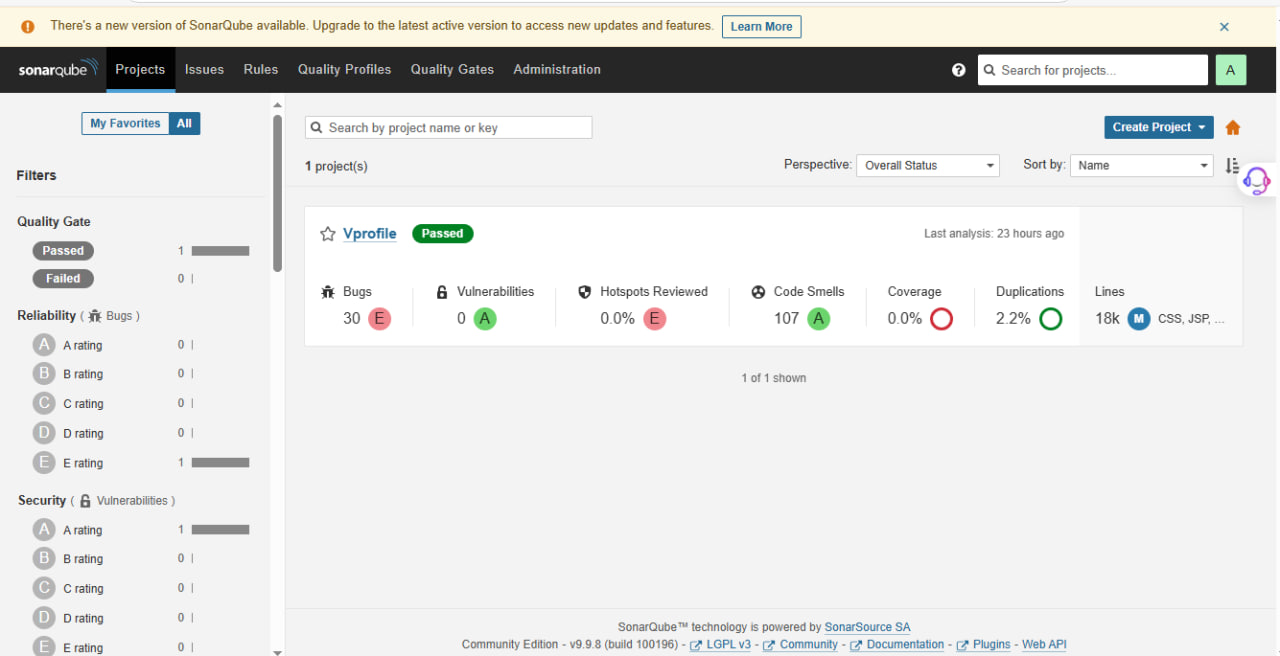Click the warning icon in upgrade banner
Viewport: 1280px width, 656px height.
tap(28, 26)
